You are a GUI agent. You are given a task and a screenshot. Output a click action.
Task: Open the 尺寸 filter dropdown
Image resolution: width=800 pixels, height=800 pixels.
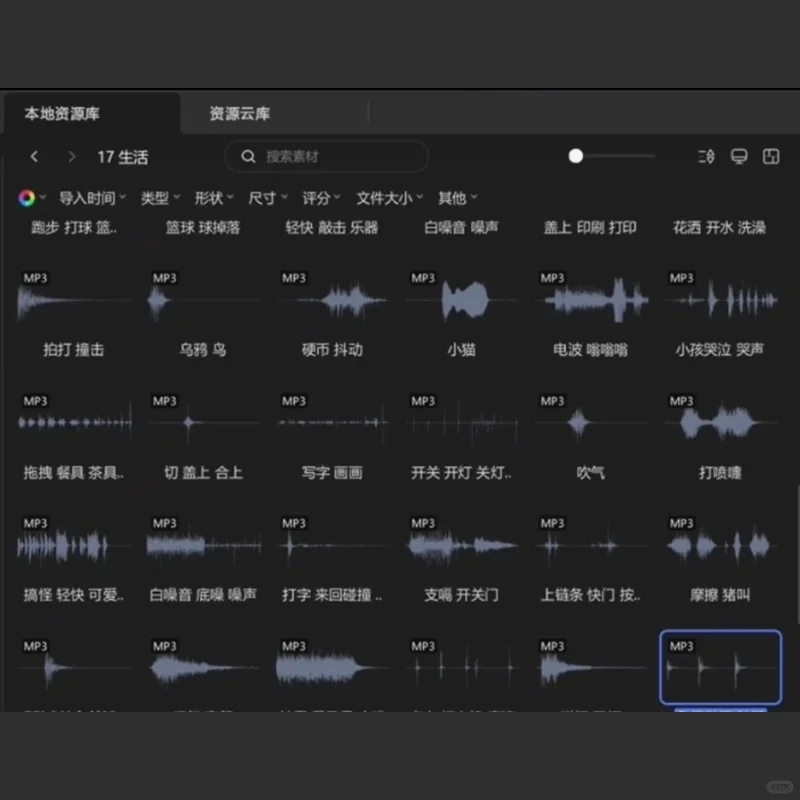tap(264, 198)
